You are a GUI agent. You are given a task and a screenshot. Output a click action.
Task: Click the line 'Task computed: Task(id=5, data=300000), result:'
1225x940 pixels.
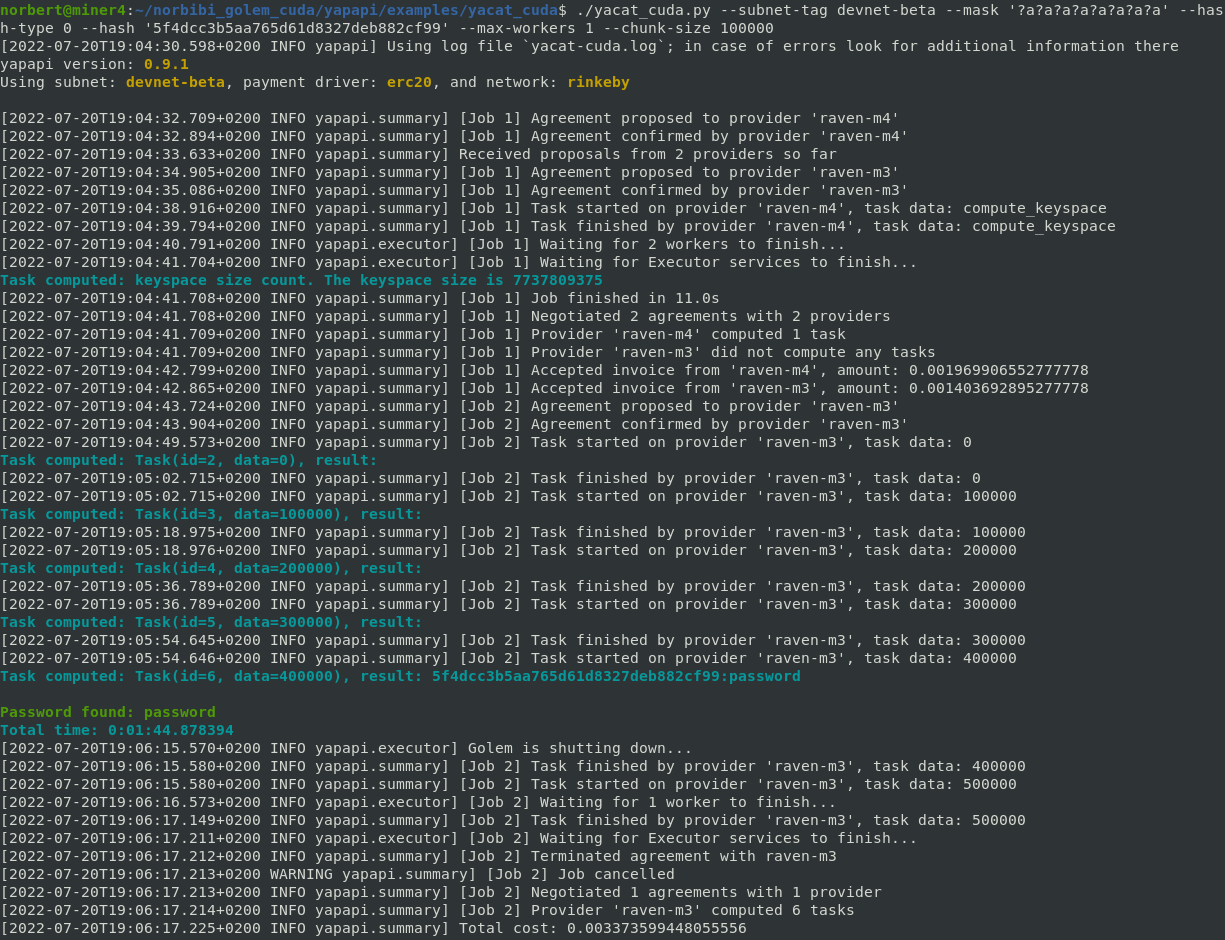211,622
